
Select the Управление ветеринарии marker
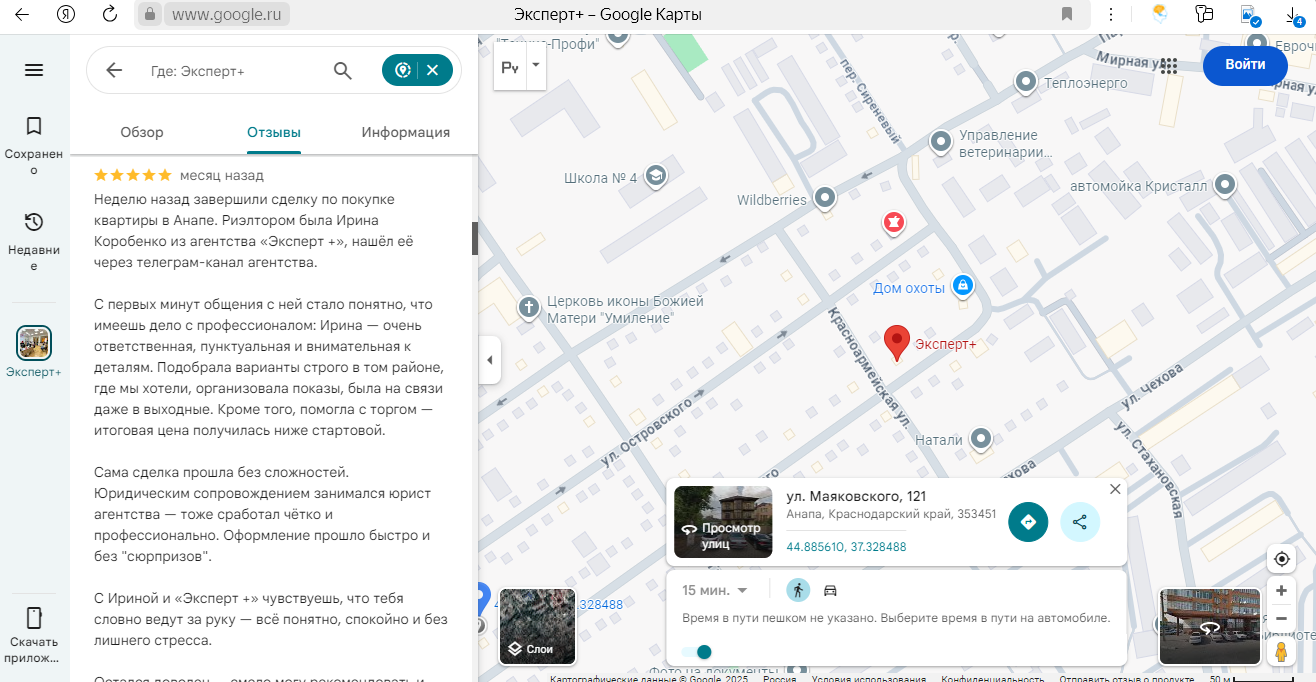coord(940,142)
